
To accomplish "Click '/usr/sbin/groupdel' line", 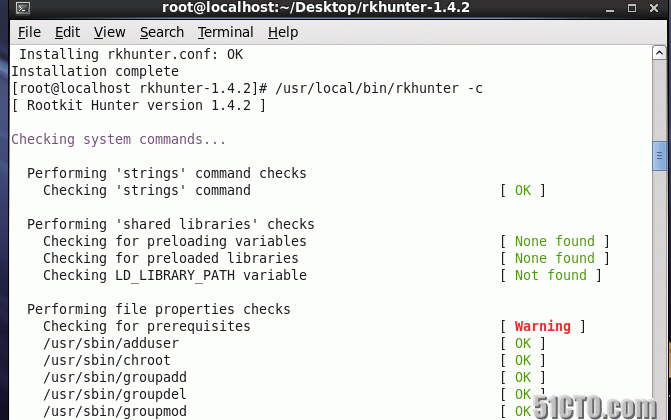I will tap(115, 394).
